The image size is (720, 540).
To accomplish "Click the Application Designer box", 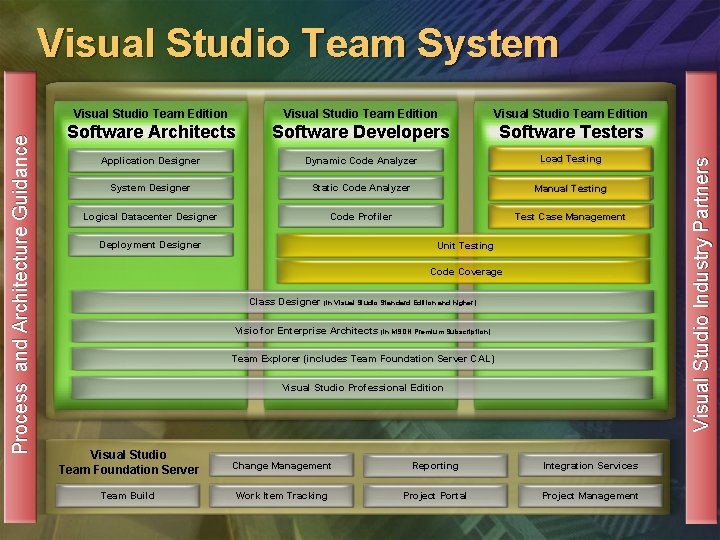I will pyautogui.click(x=151, y=161).
